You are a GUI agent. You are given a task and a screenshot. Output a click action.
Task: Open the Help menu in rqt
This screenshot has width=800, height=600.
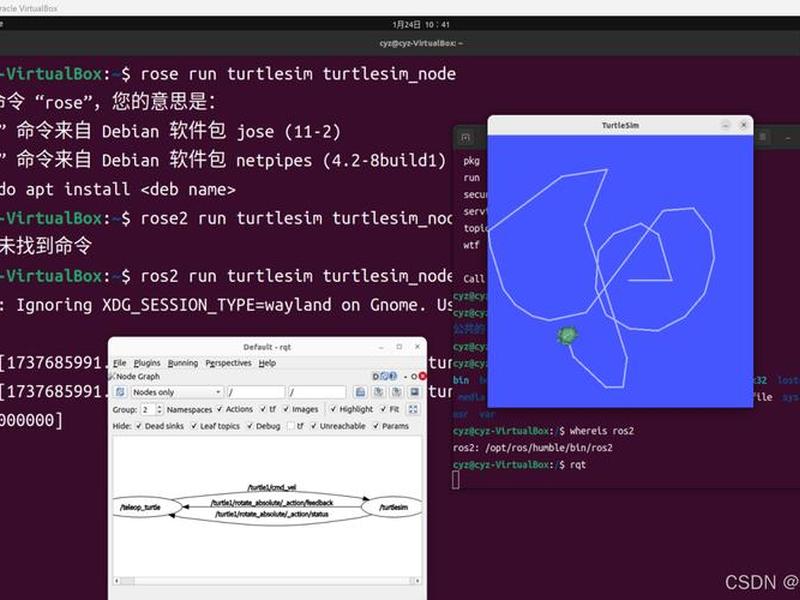(x=267, y=363)
